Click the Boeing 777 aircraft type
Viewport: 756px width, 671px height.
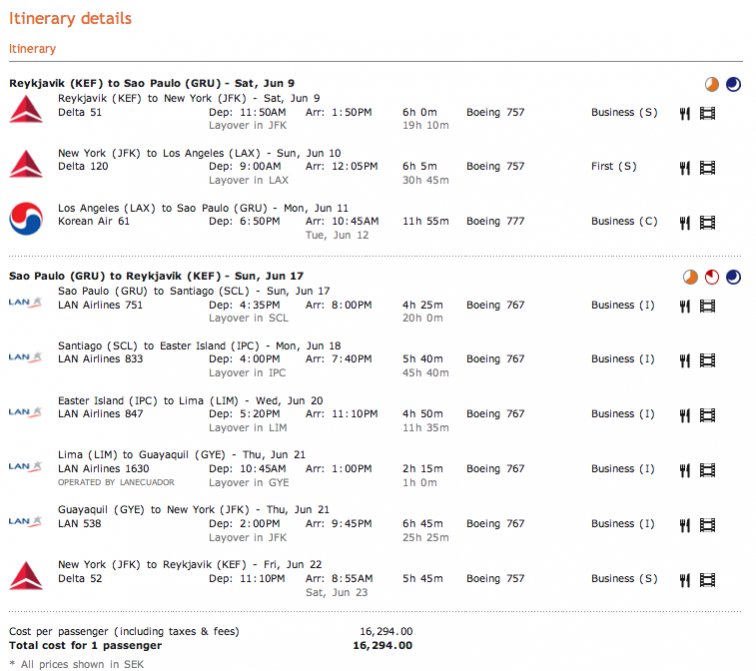495,221
